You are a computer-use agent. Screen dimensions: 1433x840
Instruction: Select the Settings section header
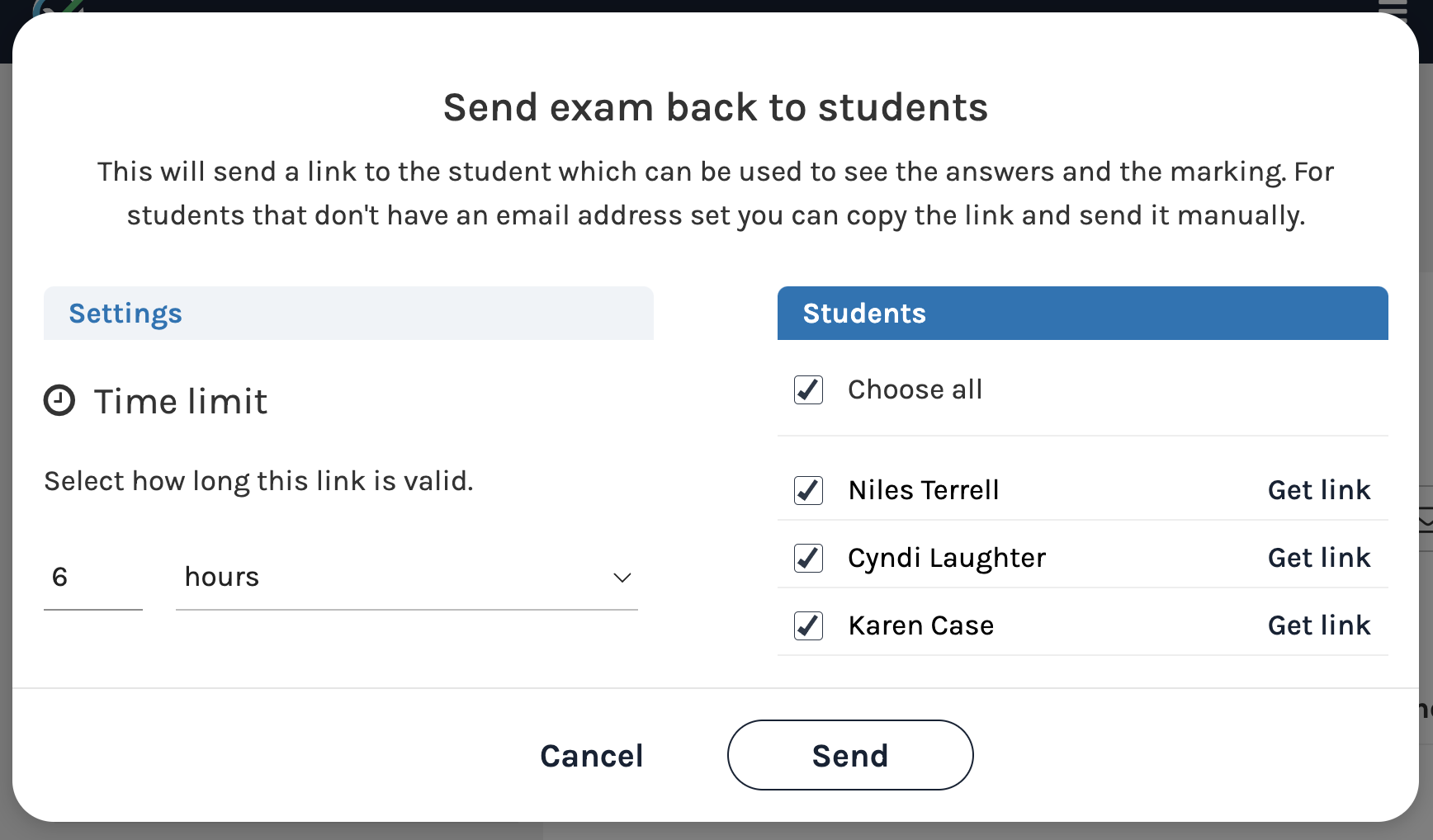[125, 314]
